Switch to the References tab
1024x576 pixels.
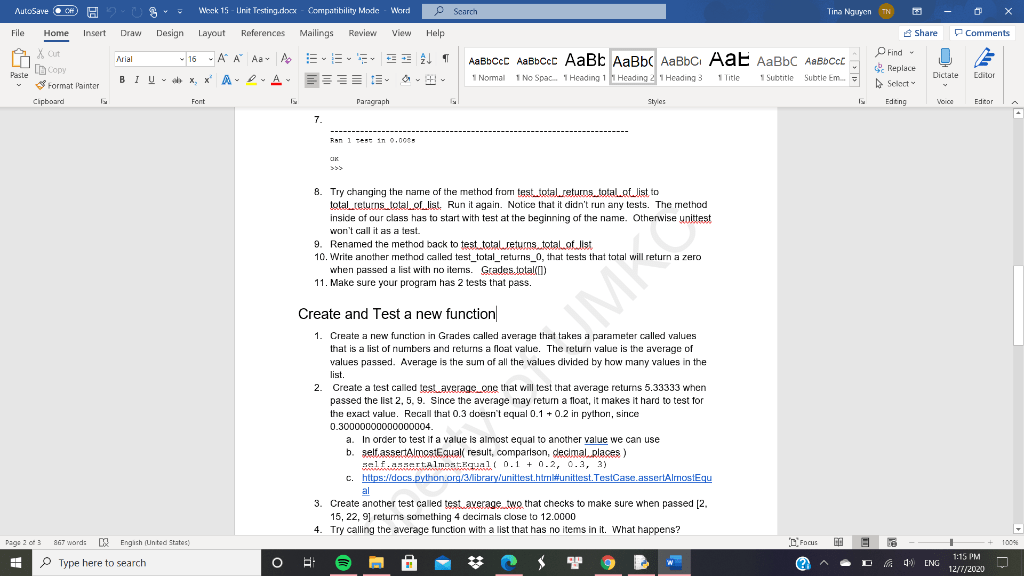coord(263,33)
